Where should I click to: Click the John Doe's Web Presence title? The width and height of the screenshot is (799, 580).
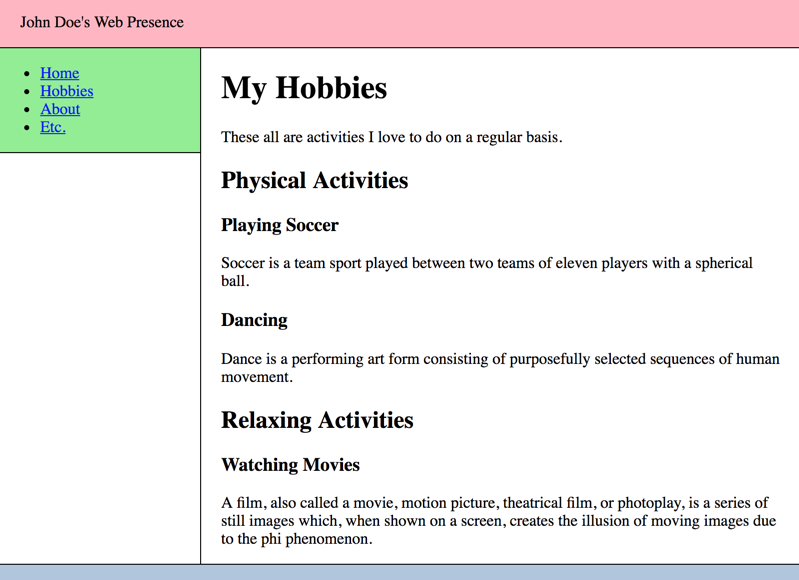[x=102, y=22]
